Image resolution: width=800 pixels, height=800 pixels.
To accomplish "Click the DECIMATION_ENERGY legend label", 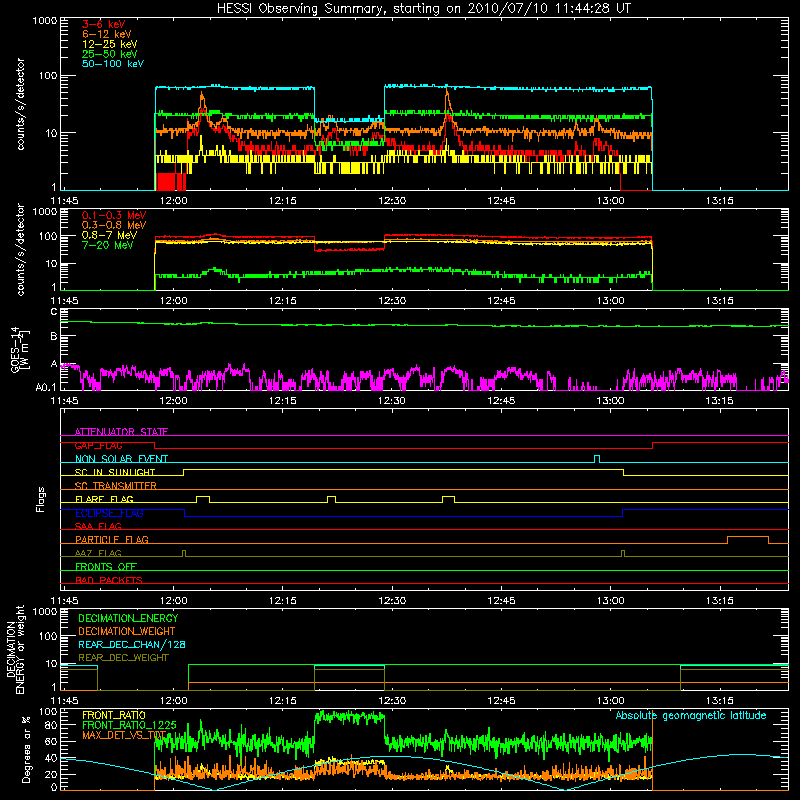I will click(128, 618).
